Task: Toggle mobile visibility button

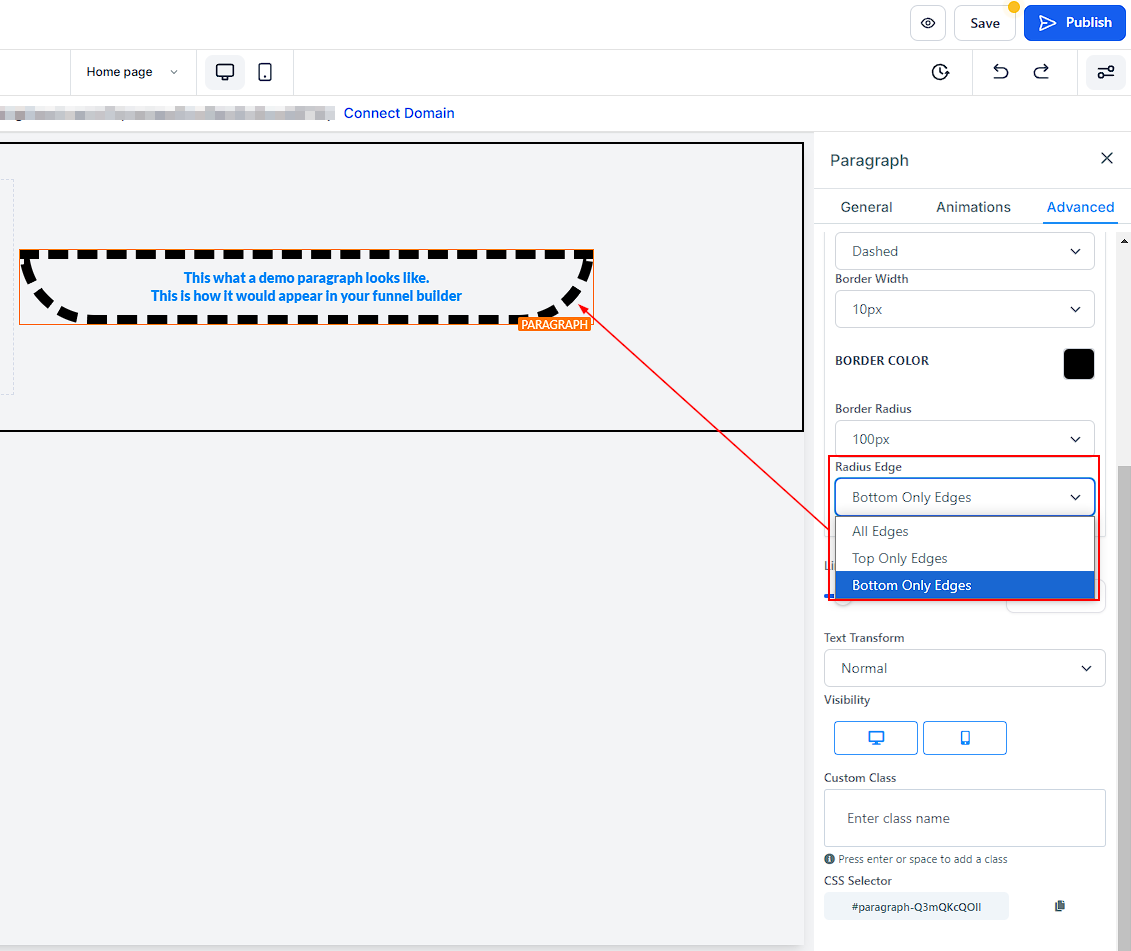Action: click(964, 738)
